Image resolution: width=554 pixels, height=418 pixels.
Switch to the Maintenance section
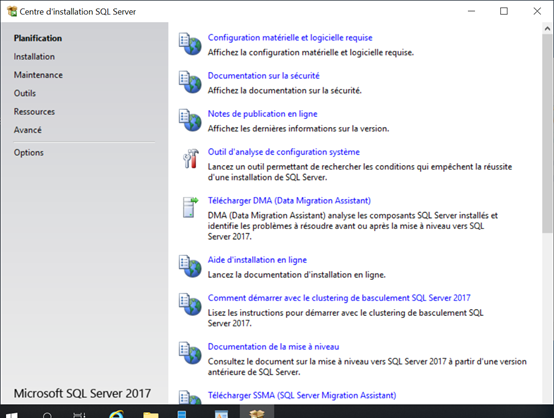pos(38,75)
